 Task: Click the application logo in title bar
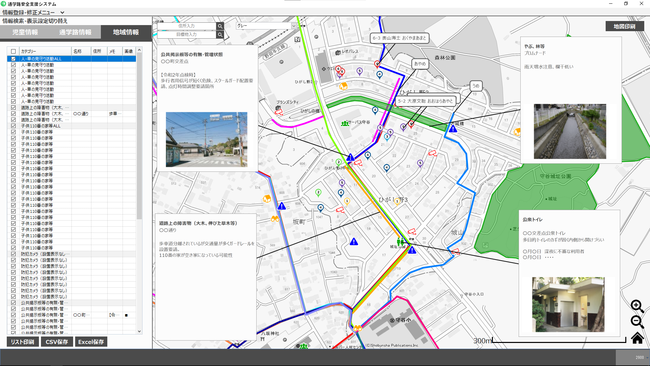tap(4, 3)
